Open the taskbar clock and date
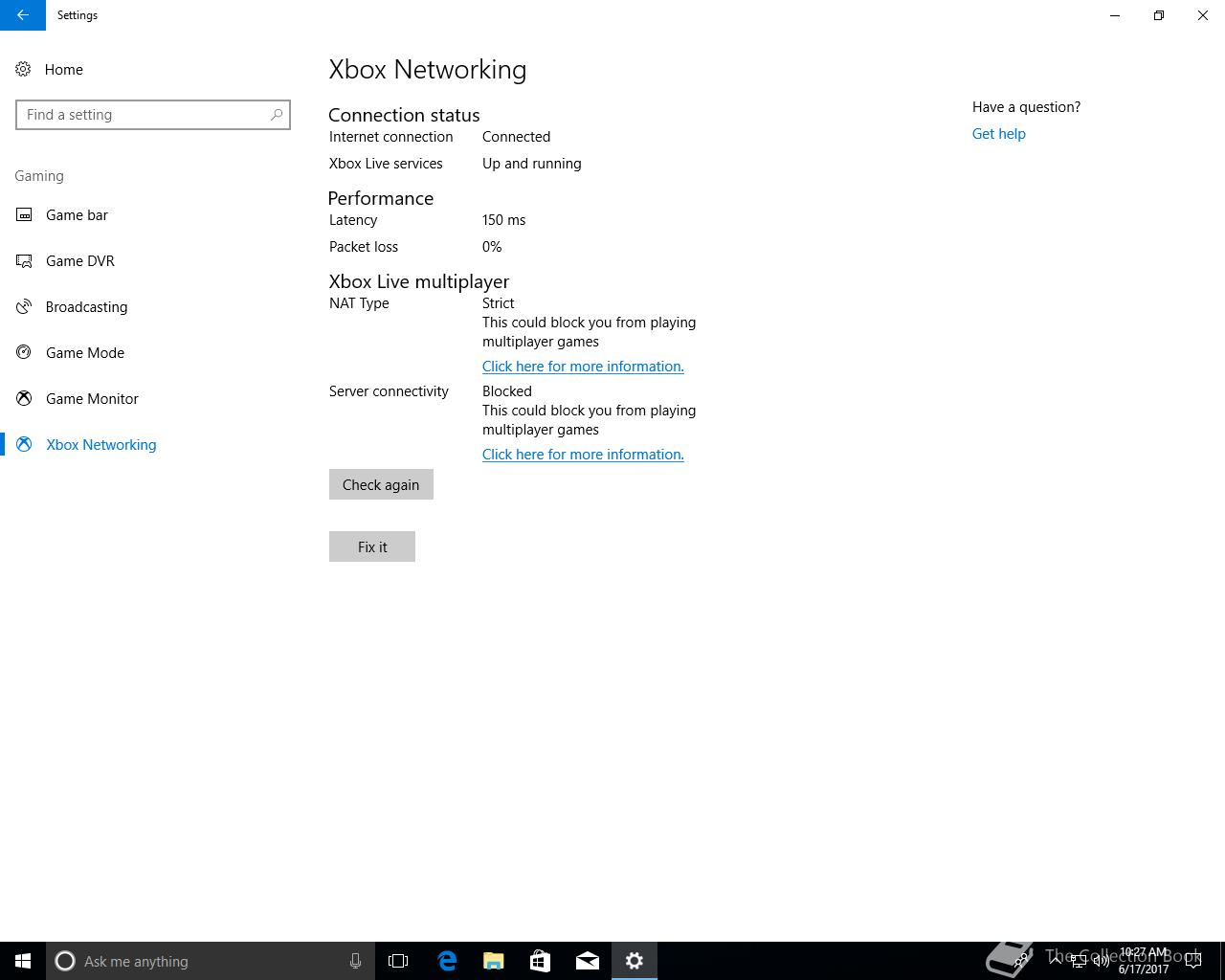The width and height of the screenshot is (1225, 980). coord(1143,961)
